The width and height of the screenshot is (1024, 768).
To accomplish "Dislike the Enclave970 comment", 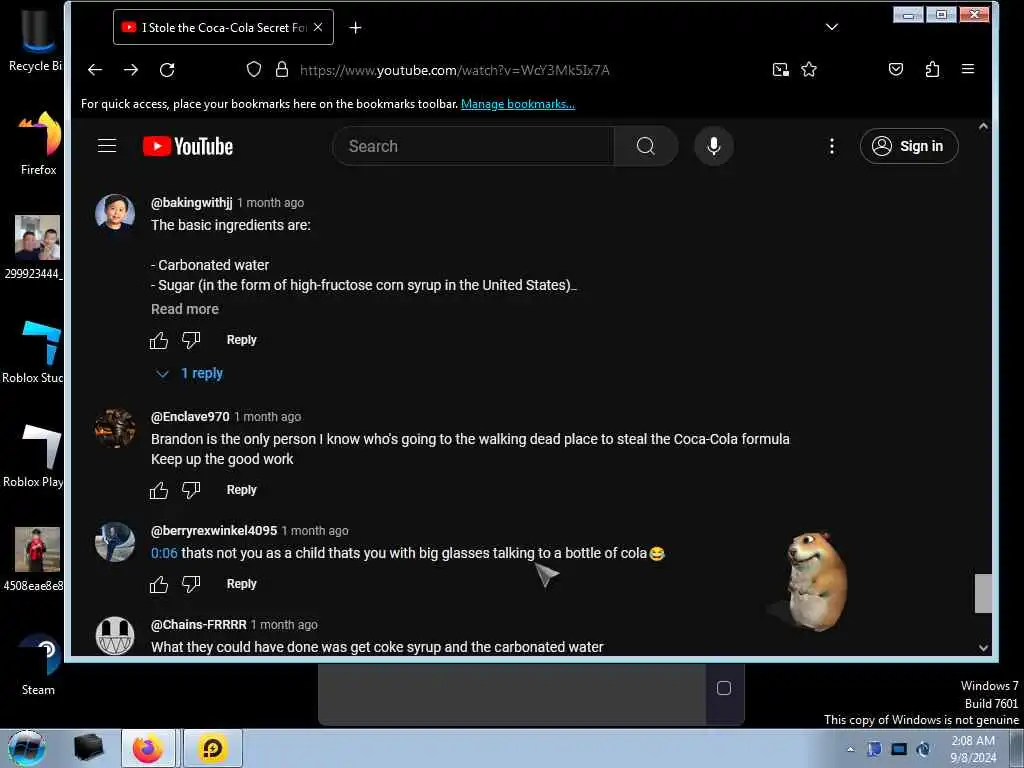I will 191,490.
